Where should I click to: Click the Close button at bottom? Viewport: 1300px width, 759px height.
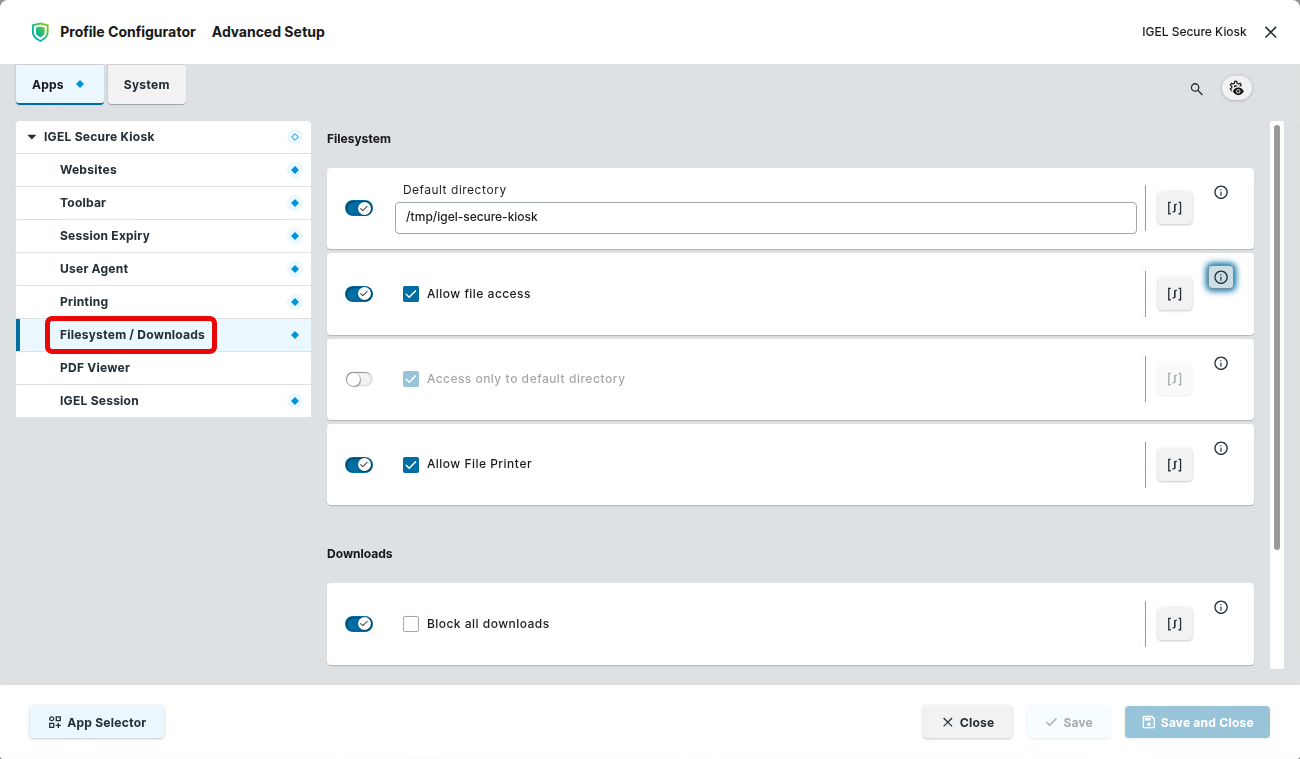coord(967,722)
